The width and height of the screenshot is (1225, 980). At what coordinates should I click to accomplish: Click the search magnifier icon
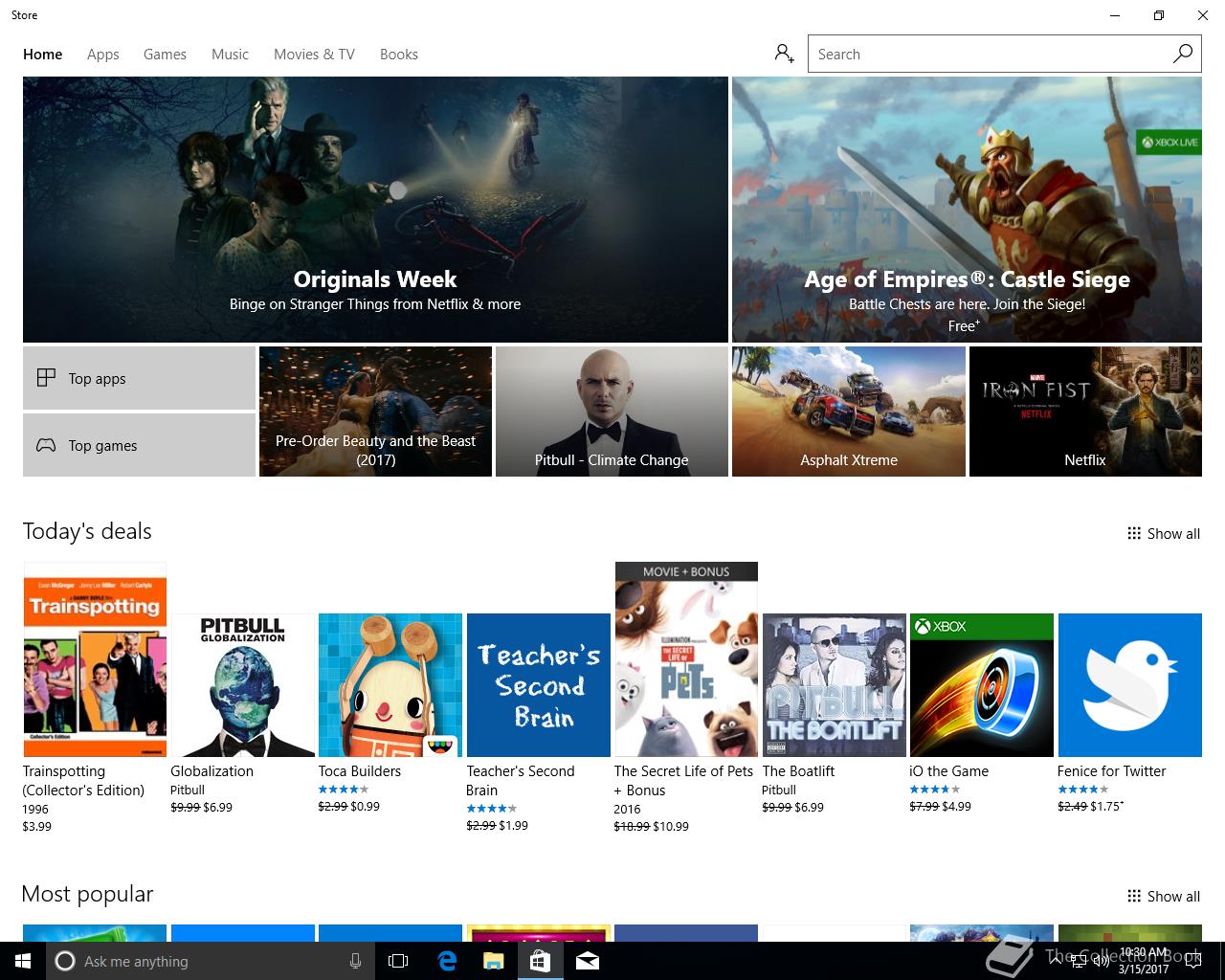tap(1183, 54)
